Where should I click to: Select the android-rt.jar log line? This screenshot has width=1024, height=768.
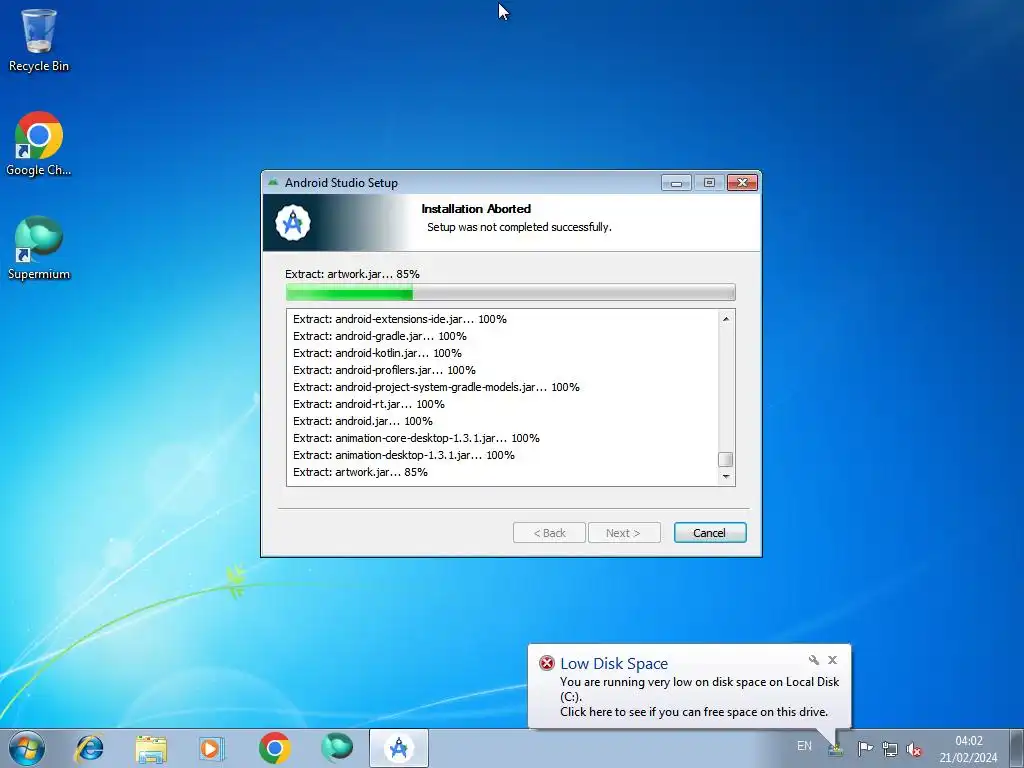tap(368, 404)
